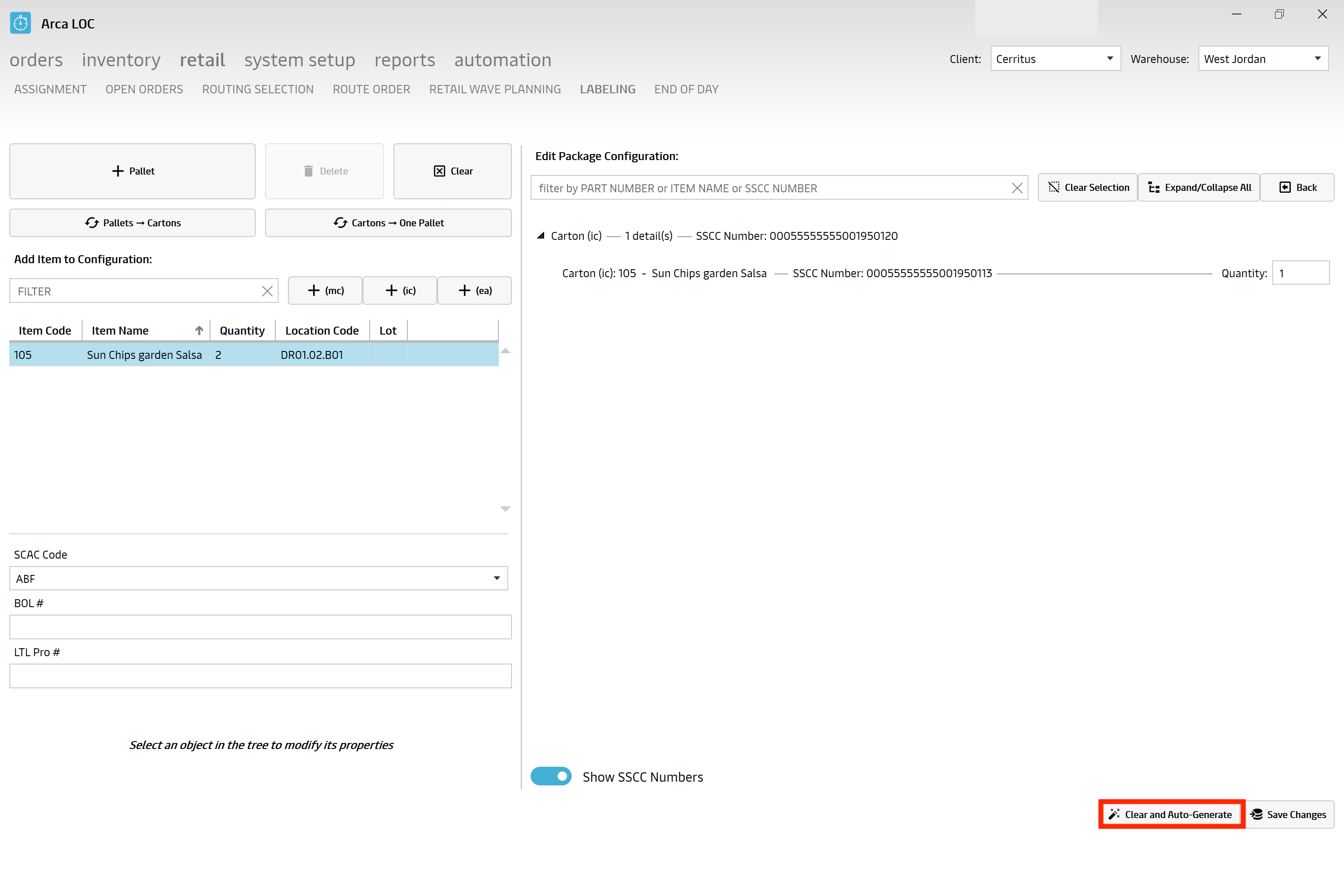Click the Clear button with X-box icon
This screenshot has height=896, width=1344.
453,171
